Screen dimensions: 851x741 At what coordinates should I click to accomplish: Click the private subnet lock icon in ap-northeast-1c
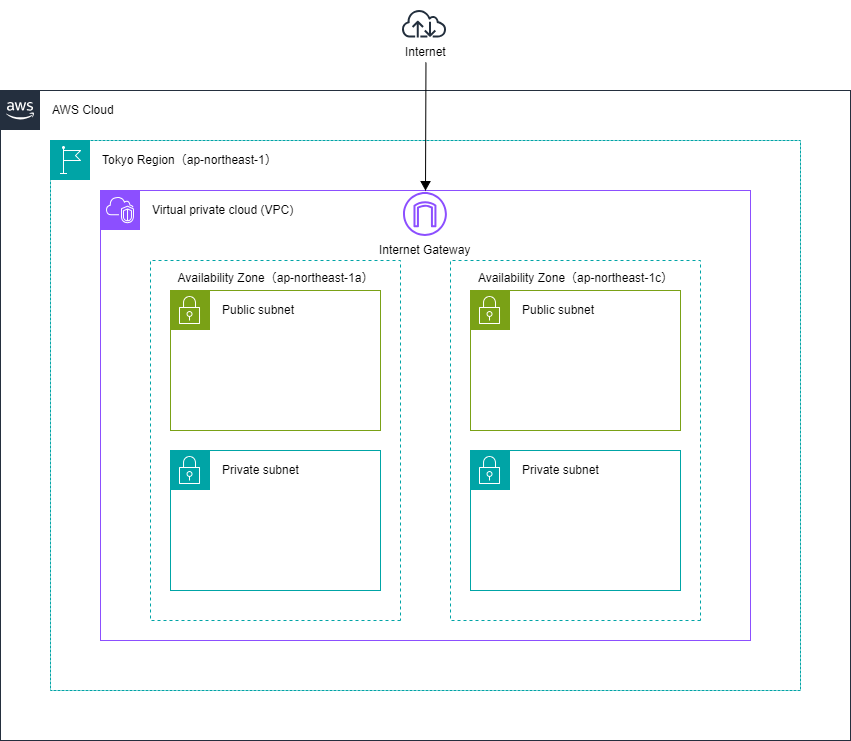[x=490, y=470]
